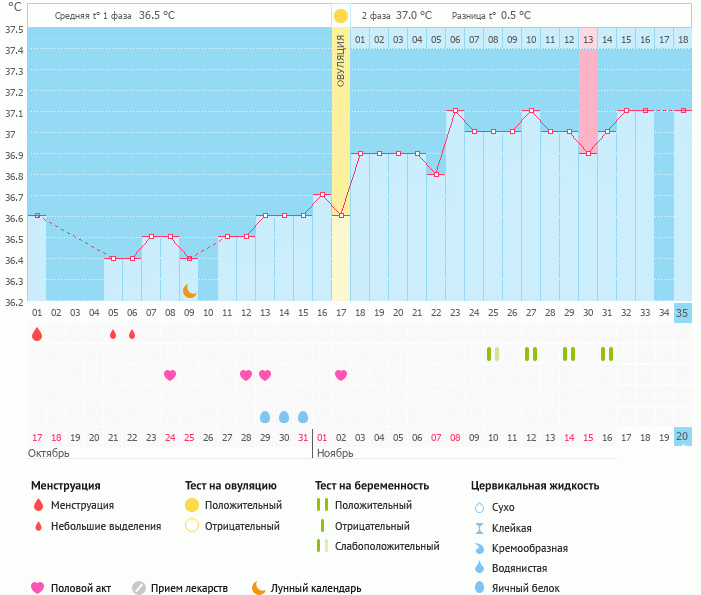Image resolution: width=701 pixels, height=595 pixels.
Task: Click the temperature point on cycle day 23
Action: (455, 111)
